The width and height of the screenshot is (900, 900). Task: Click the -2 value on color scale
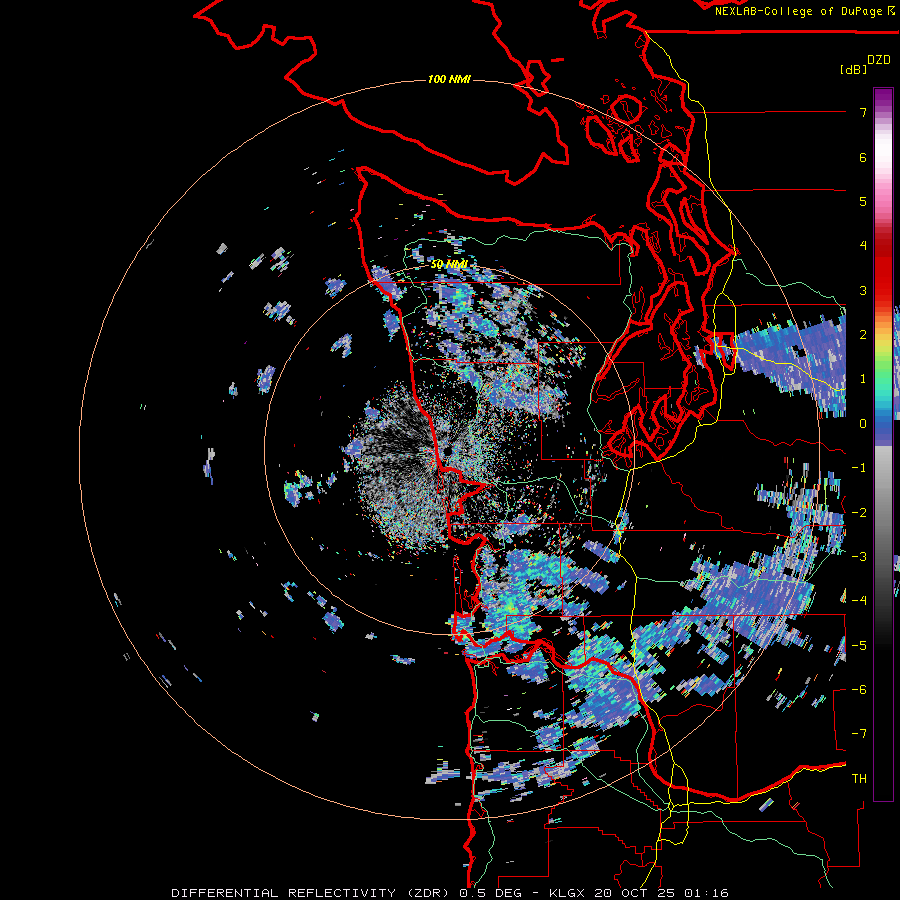[859, 513]
